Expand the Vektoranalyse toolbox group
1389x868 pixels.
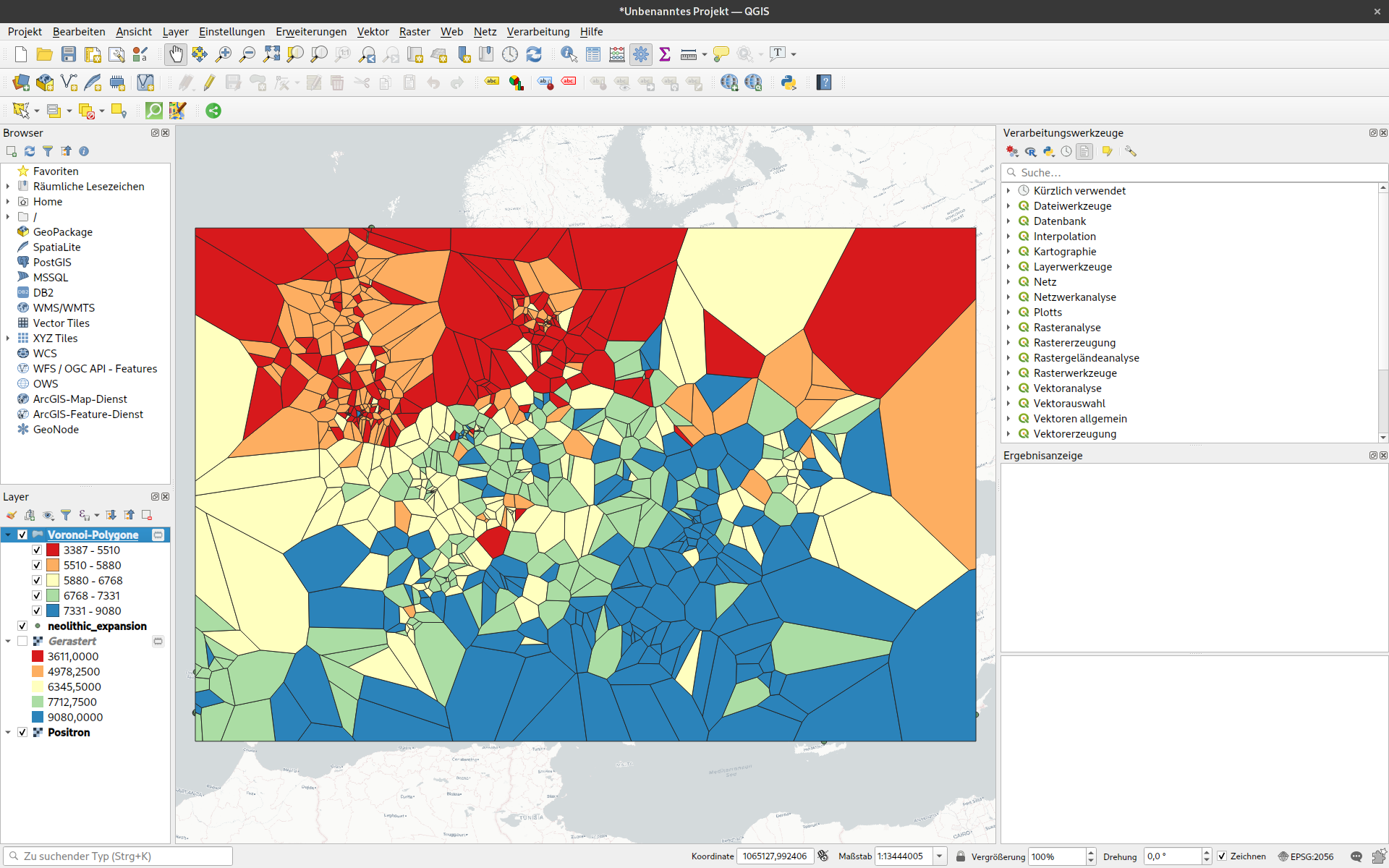pyautogui.click(x=1008, y=388)
